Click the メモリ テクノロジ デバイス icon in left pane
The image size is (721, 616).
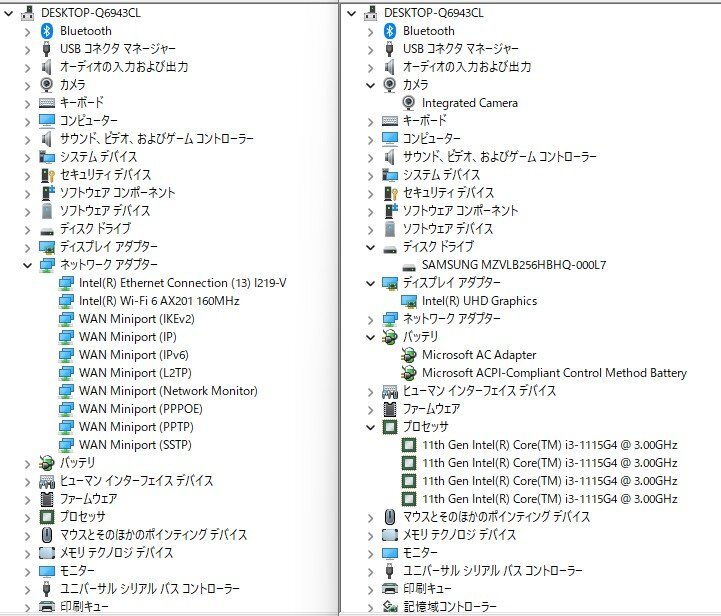pyautogui.click(x=46, y=553)
